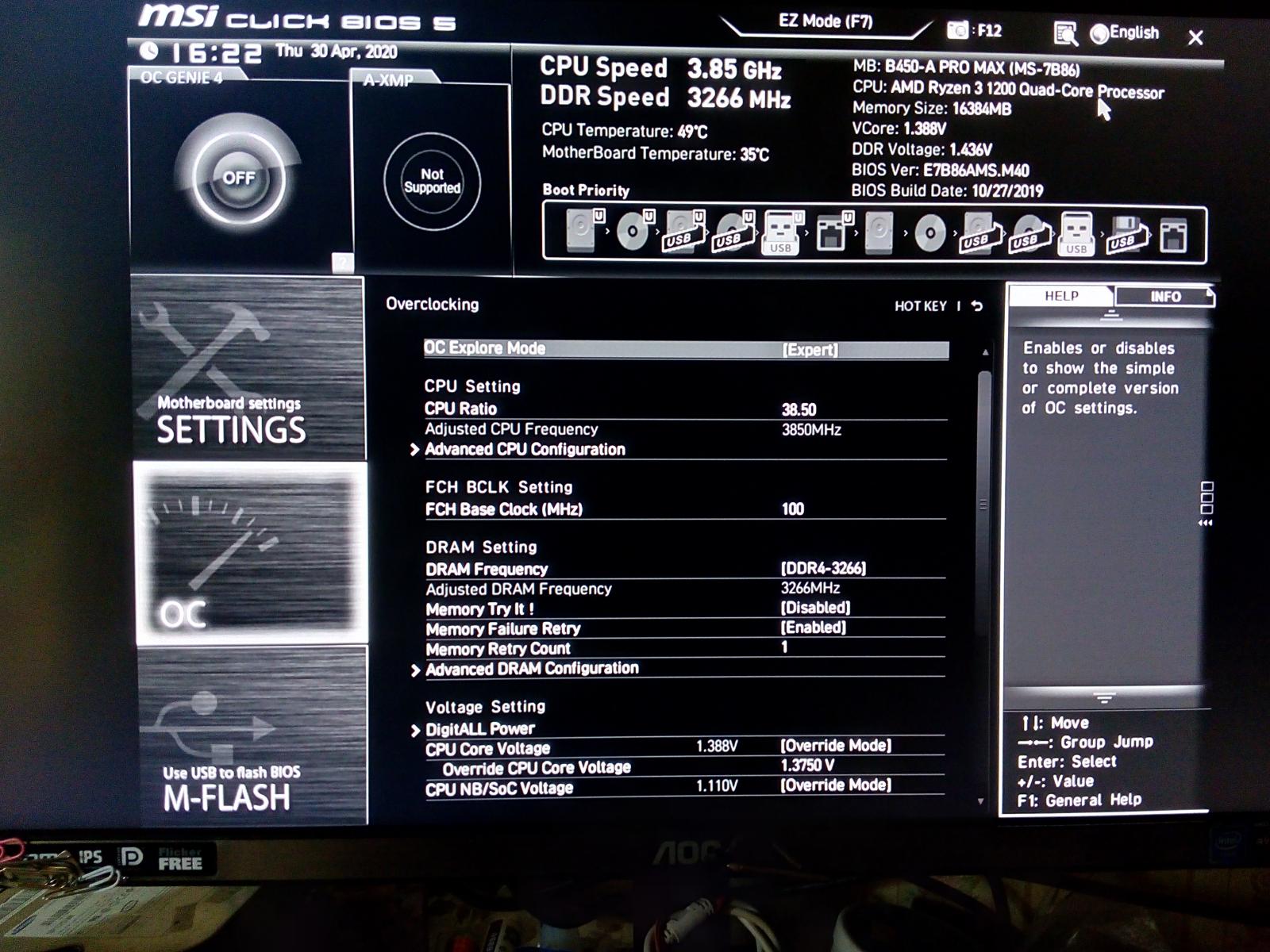Open CPU NB/SoC Voltage [Override Mode] options
The height and width of the screenshot is (952, 1270).
click(836, 785)
